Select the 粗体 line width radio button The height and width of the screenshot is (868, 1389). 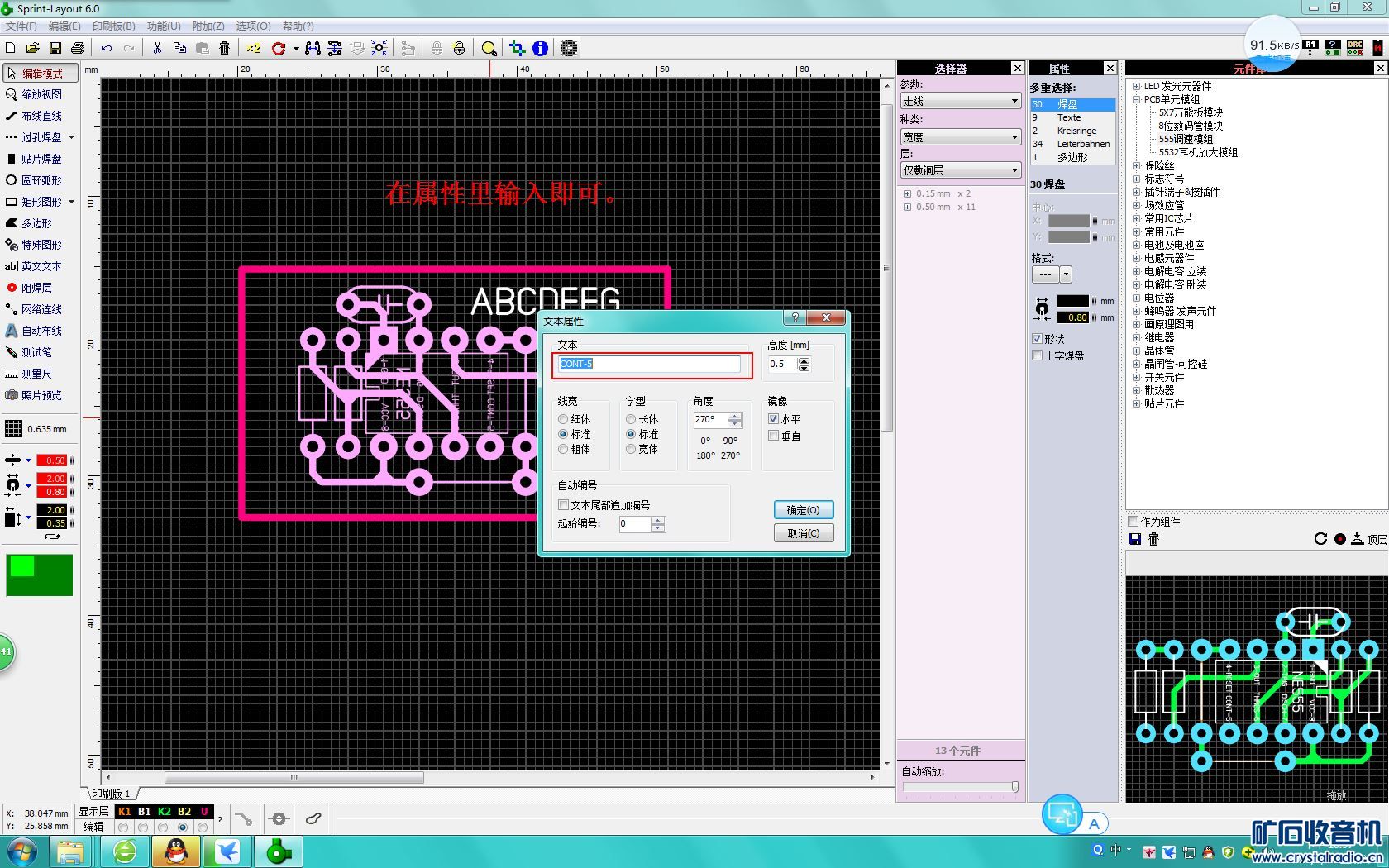563,449
